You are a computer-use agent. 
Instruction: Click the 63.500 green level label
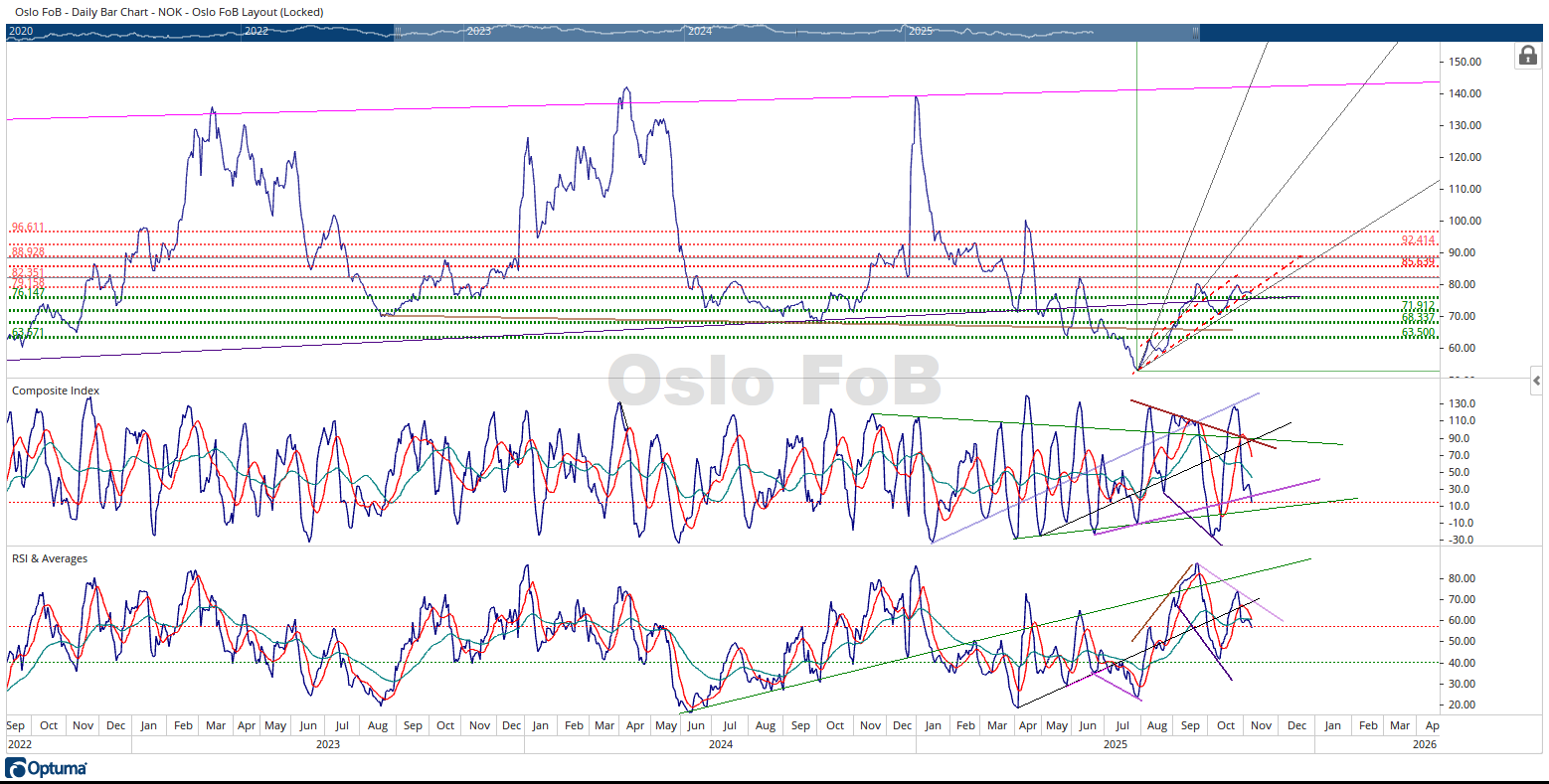(x=1418, y=332)
